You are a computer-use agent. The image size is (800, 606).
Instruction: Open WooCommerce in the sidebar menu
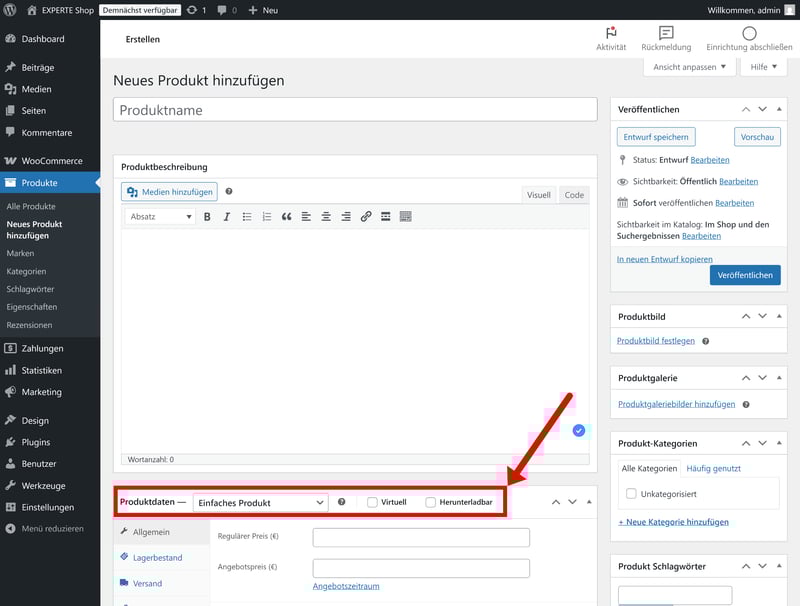(x=51, y=161)
